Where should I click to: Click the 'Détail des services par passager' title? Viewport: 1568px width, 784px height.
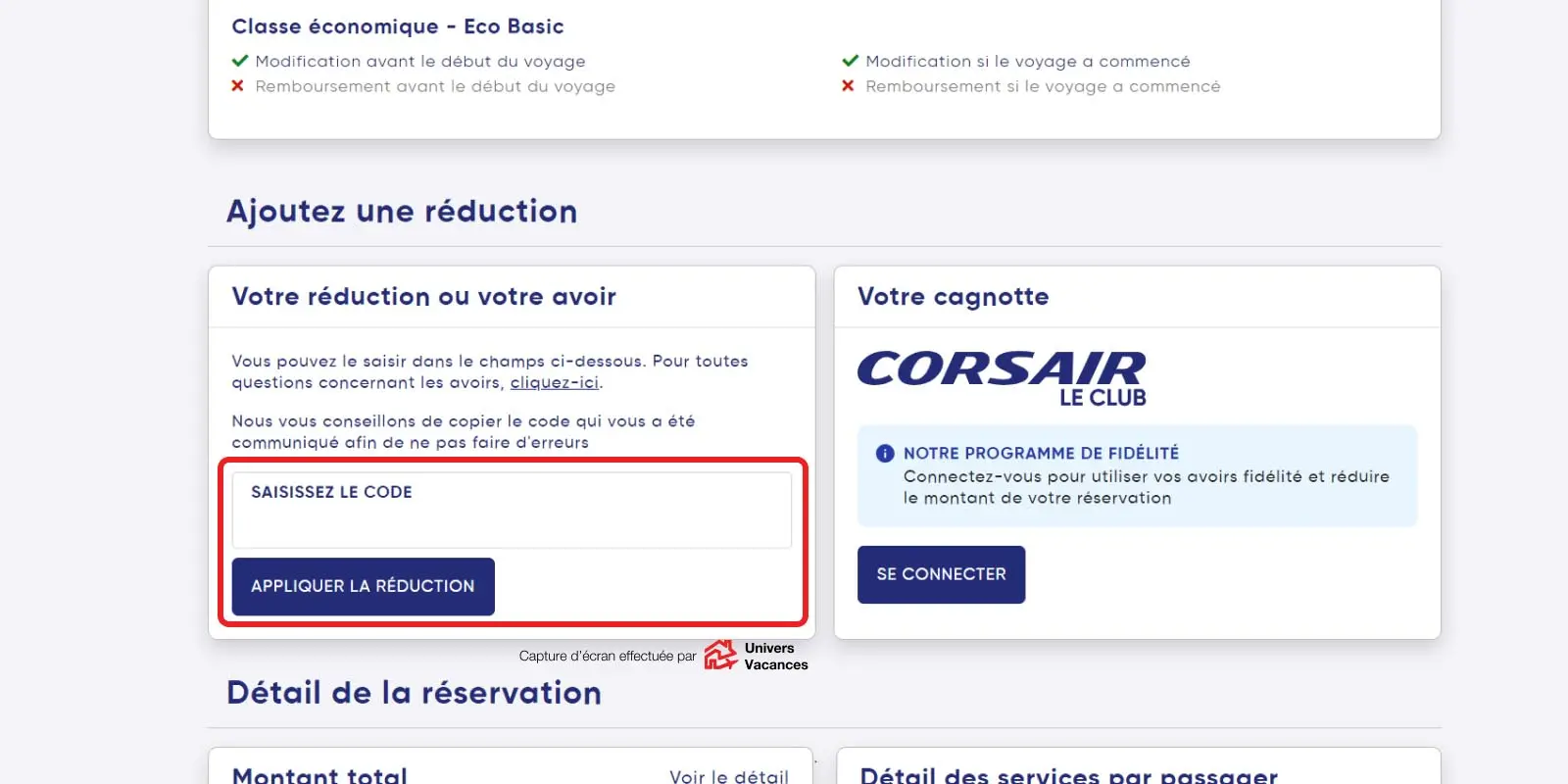click(x=1068, y=775)
